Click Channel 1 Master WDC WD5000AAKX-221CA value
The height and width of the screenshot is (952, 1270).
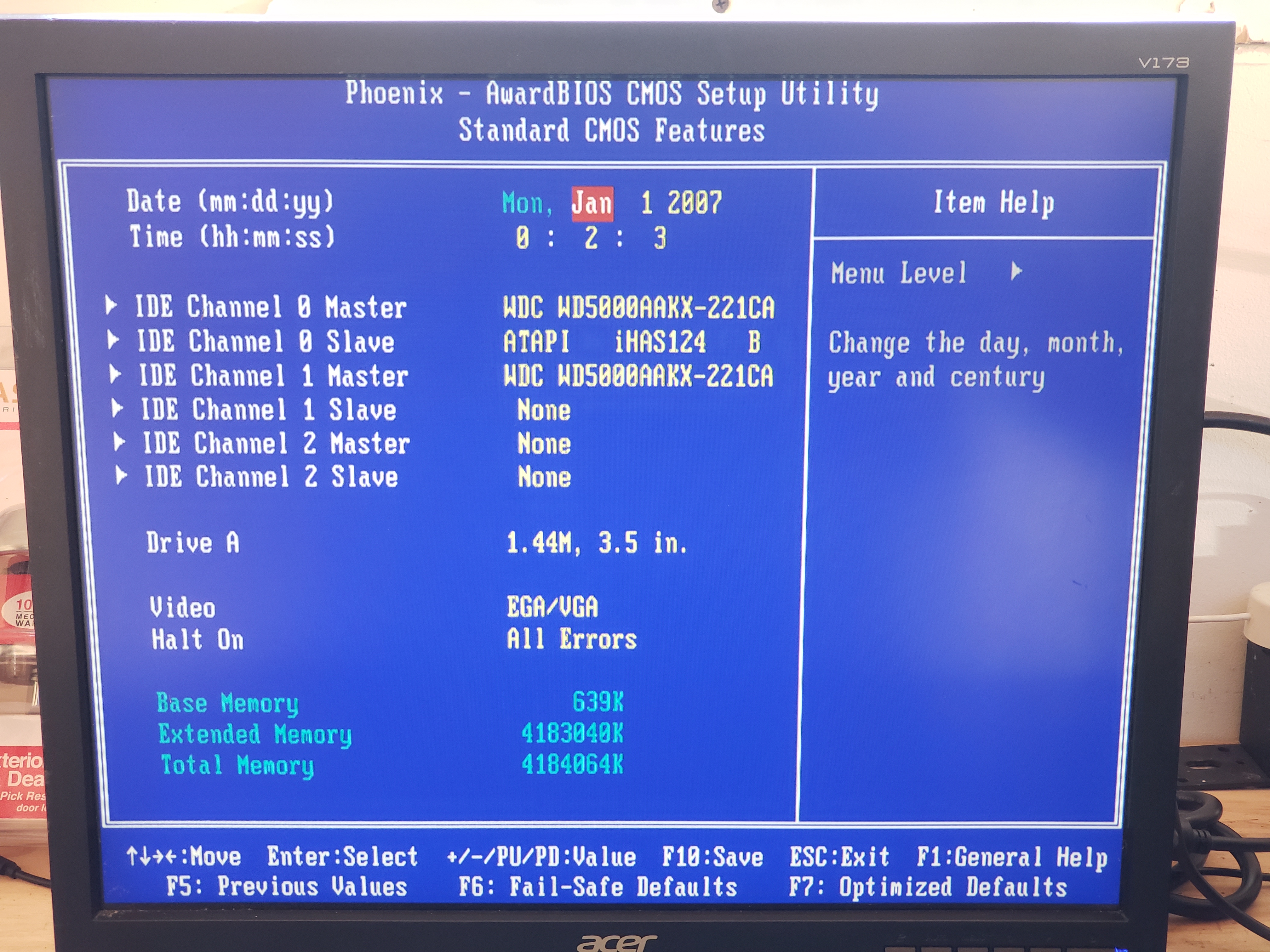coord(638,376)
